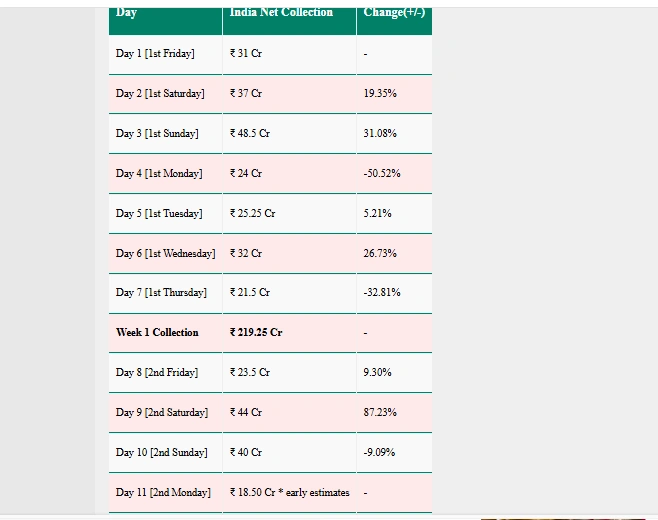Viewport: 658px width, 520px height.
Task: Click the 31.08% change value
Action: point(380,133)
